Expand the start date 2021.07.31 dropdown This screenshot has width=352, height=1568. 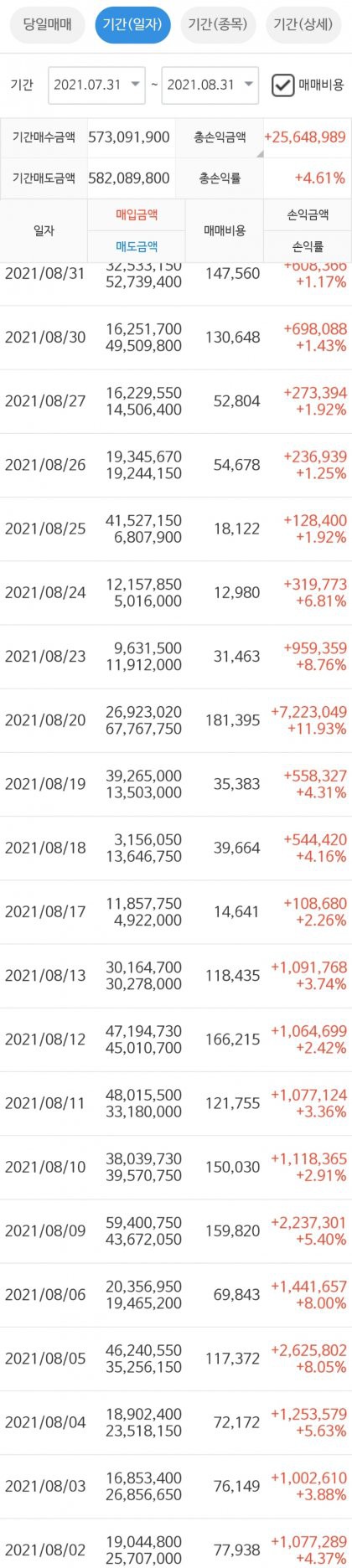(x=96, y=85)
